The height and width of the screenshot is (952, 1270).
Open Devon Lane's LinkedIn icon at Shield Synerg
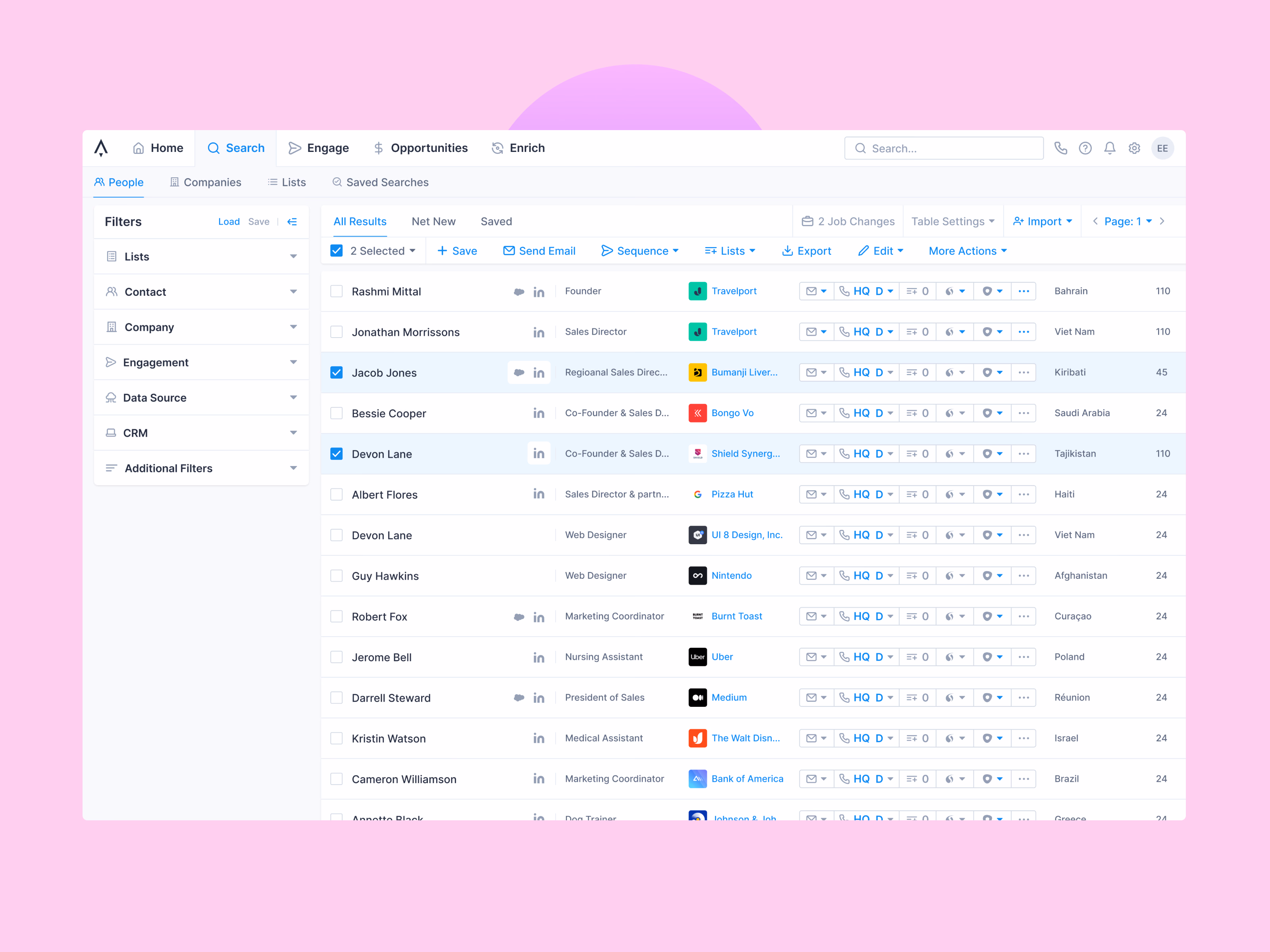coord(539,454)
